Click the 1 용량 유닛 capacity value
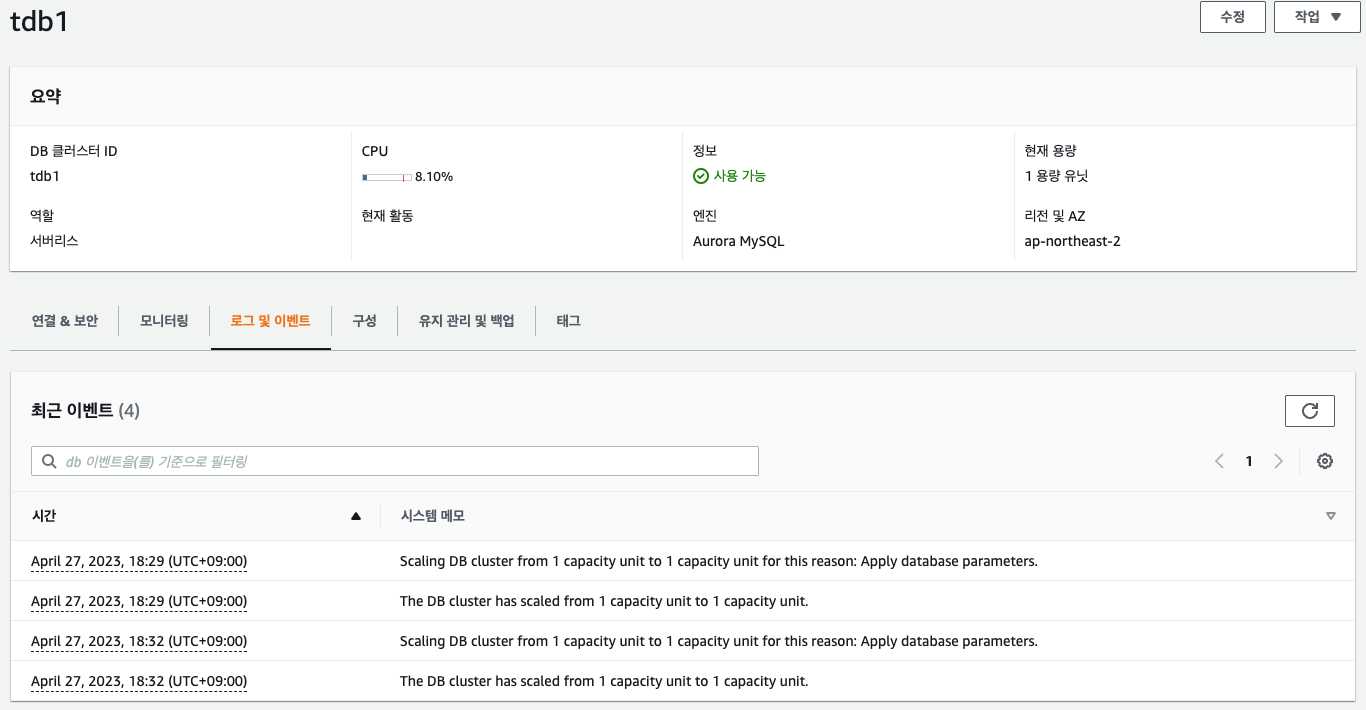Screen dimensions: 1366x710 point(1056,176)
